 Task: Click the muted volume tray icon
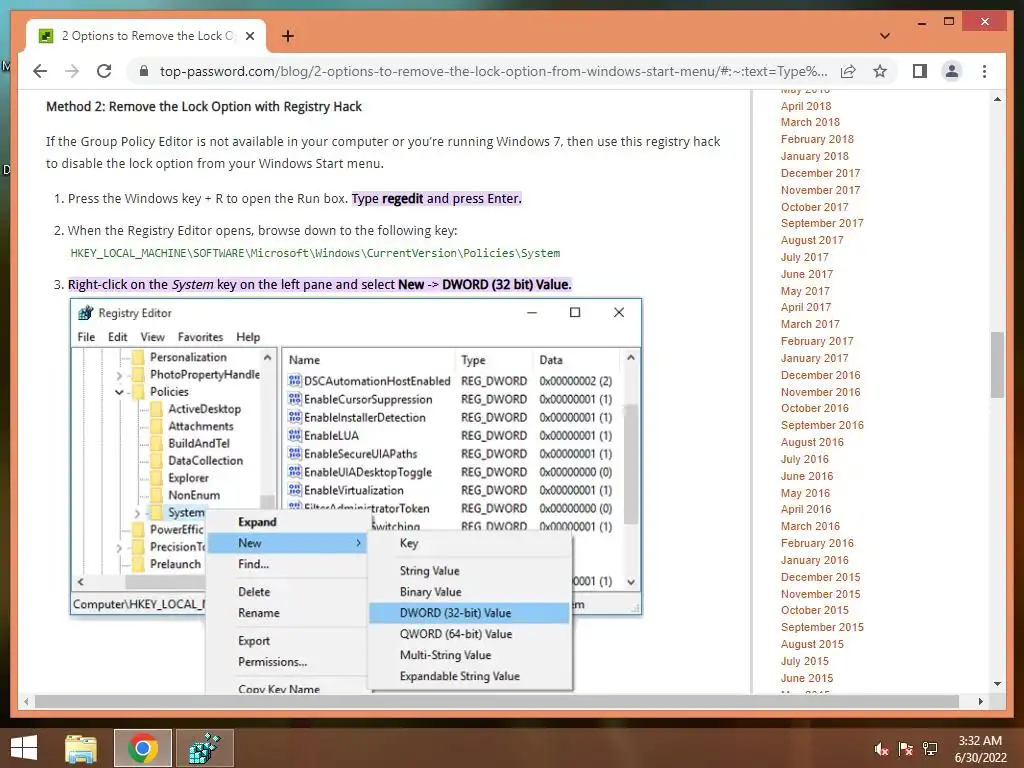[881, 749]
